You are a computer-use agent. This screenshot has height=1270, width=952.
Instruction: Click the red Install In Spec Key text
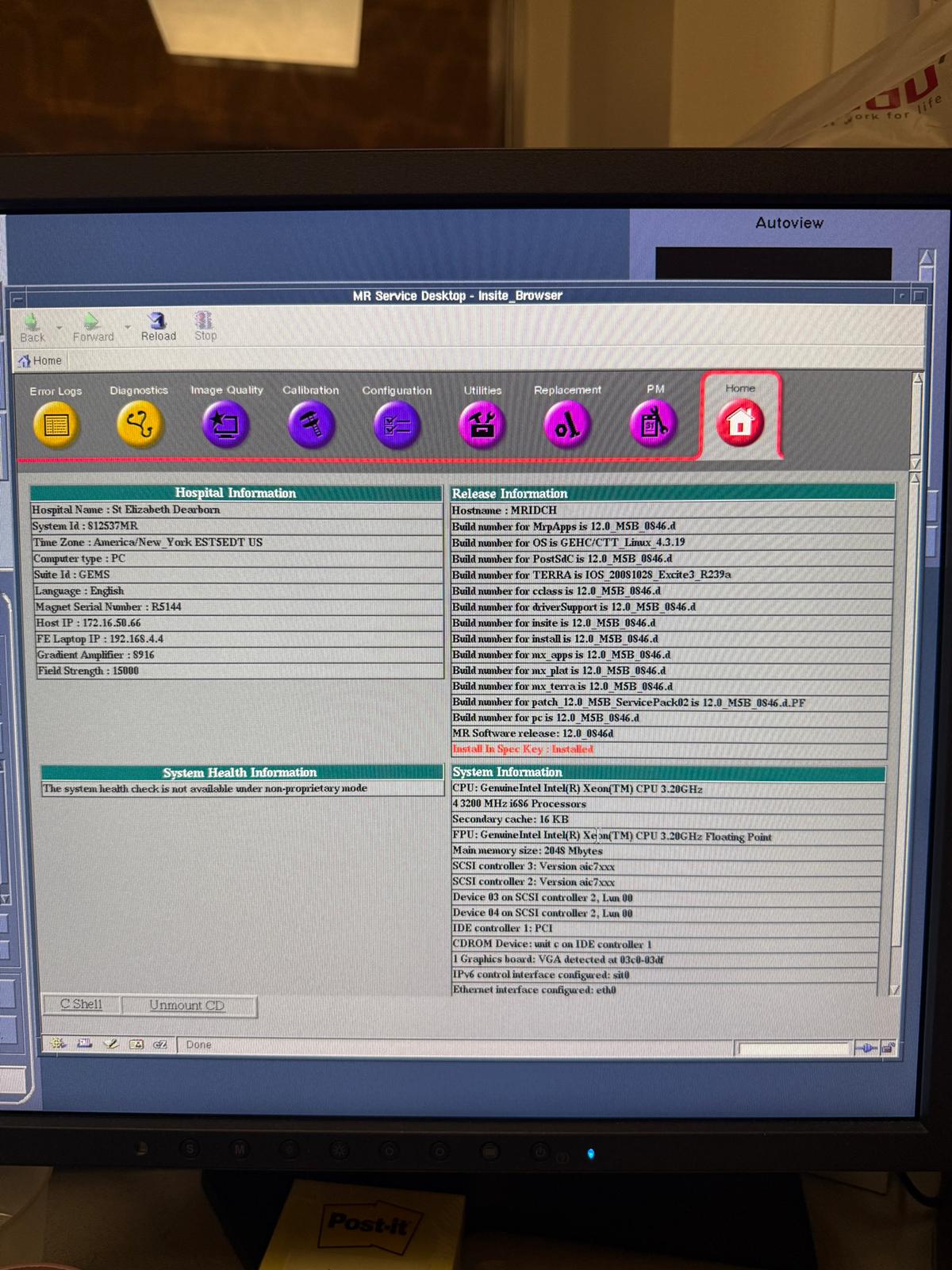point(523,749)
